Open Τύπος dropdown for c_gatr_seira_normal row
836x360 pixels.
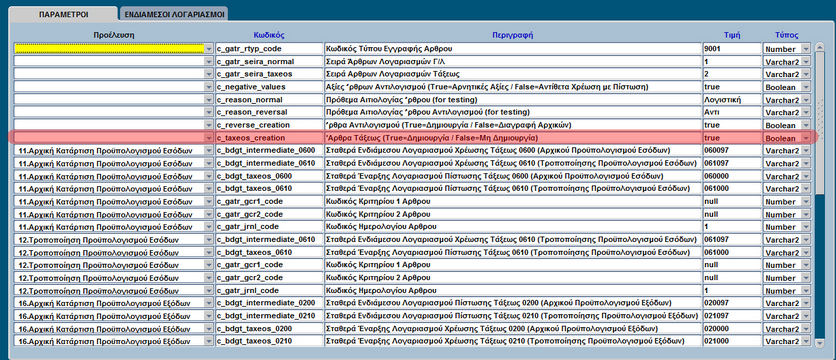point(806,61)
